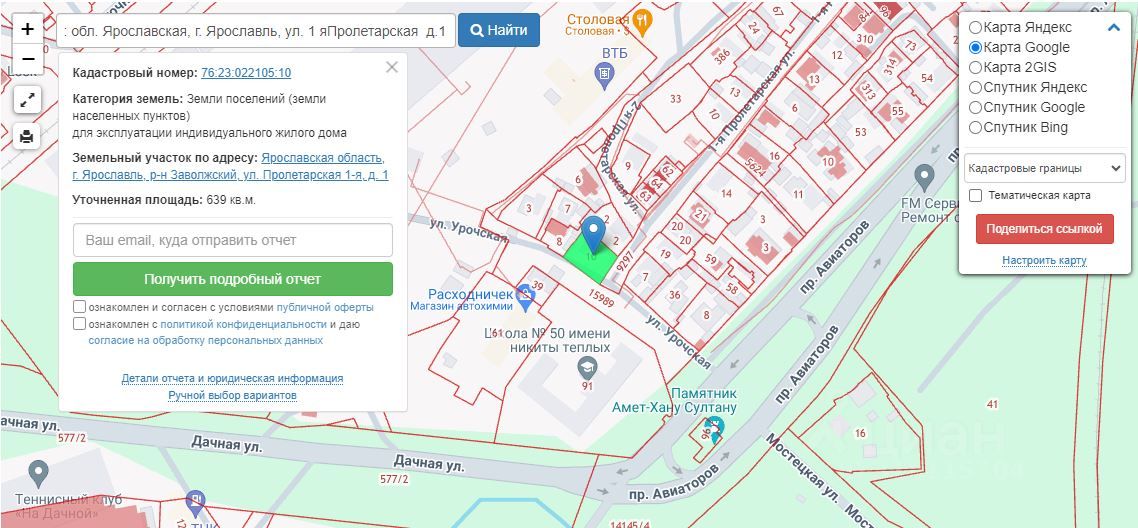This screenshot has width=1138, height=528.
Task: Select Спутник Яндекс layer
Action: coord(975,87)
